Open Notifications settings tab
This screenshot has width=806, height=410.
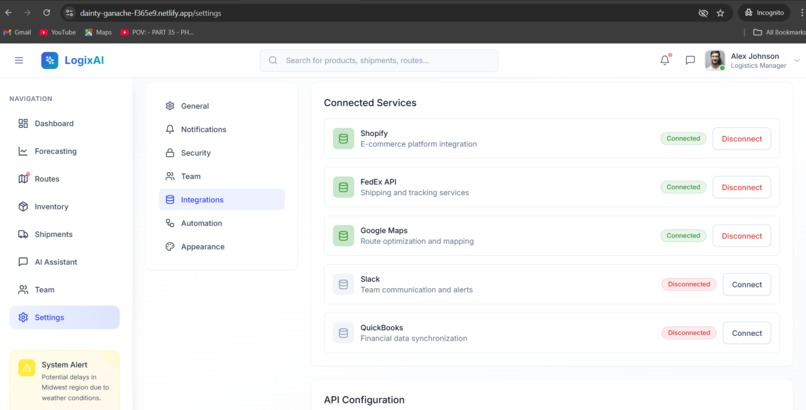coord(222,129)
